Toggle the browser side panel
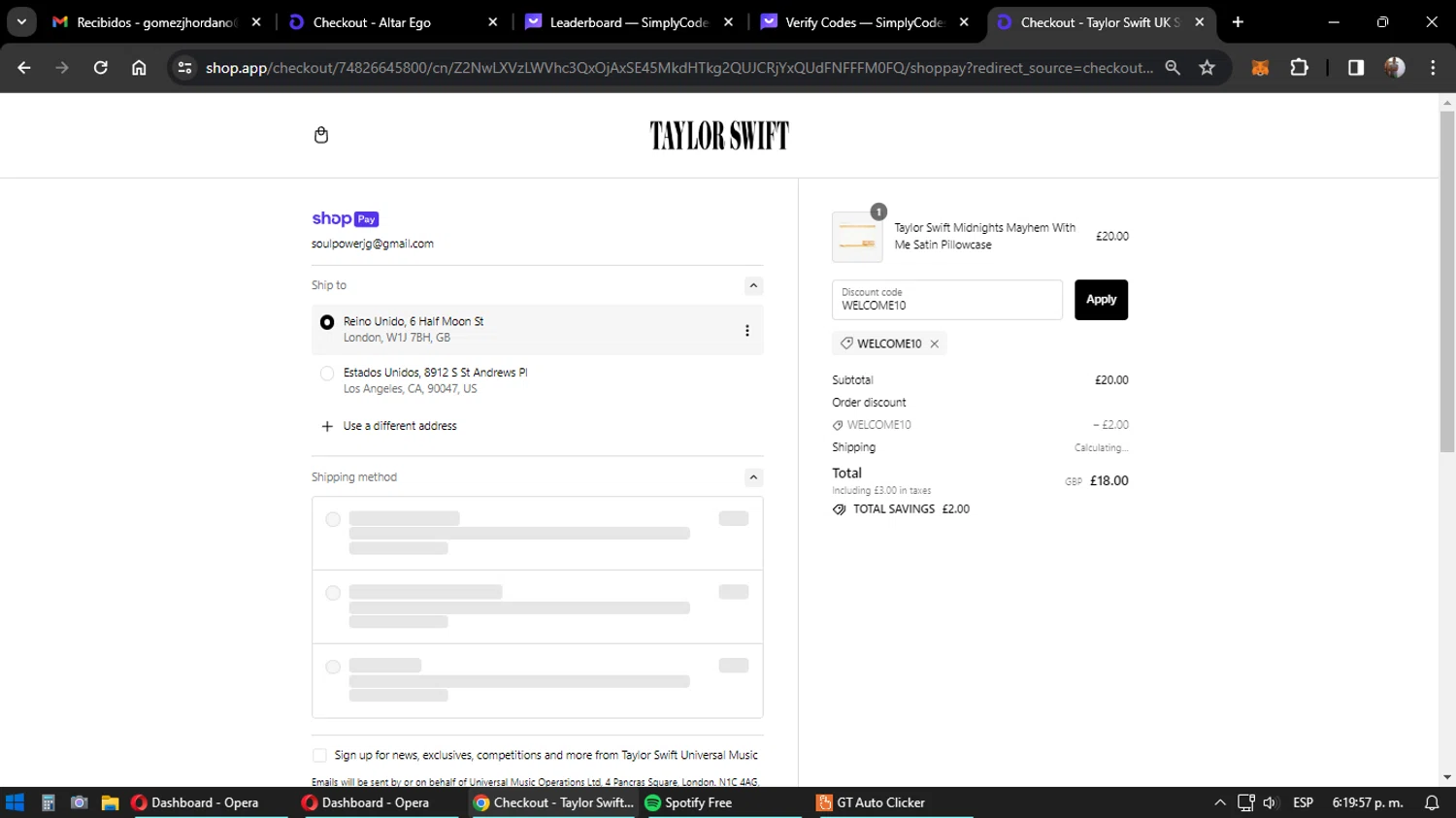Image resolution: width=1456 pixels, height=818 pixels. (x=1356, y=68)
